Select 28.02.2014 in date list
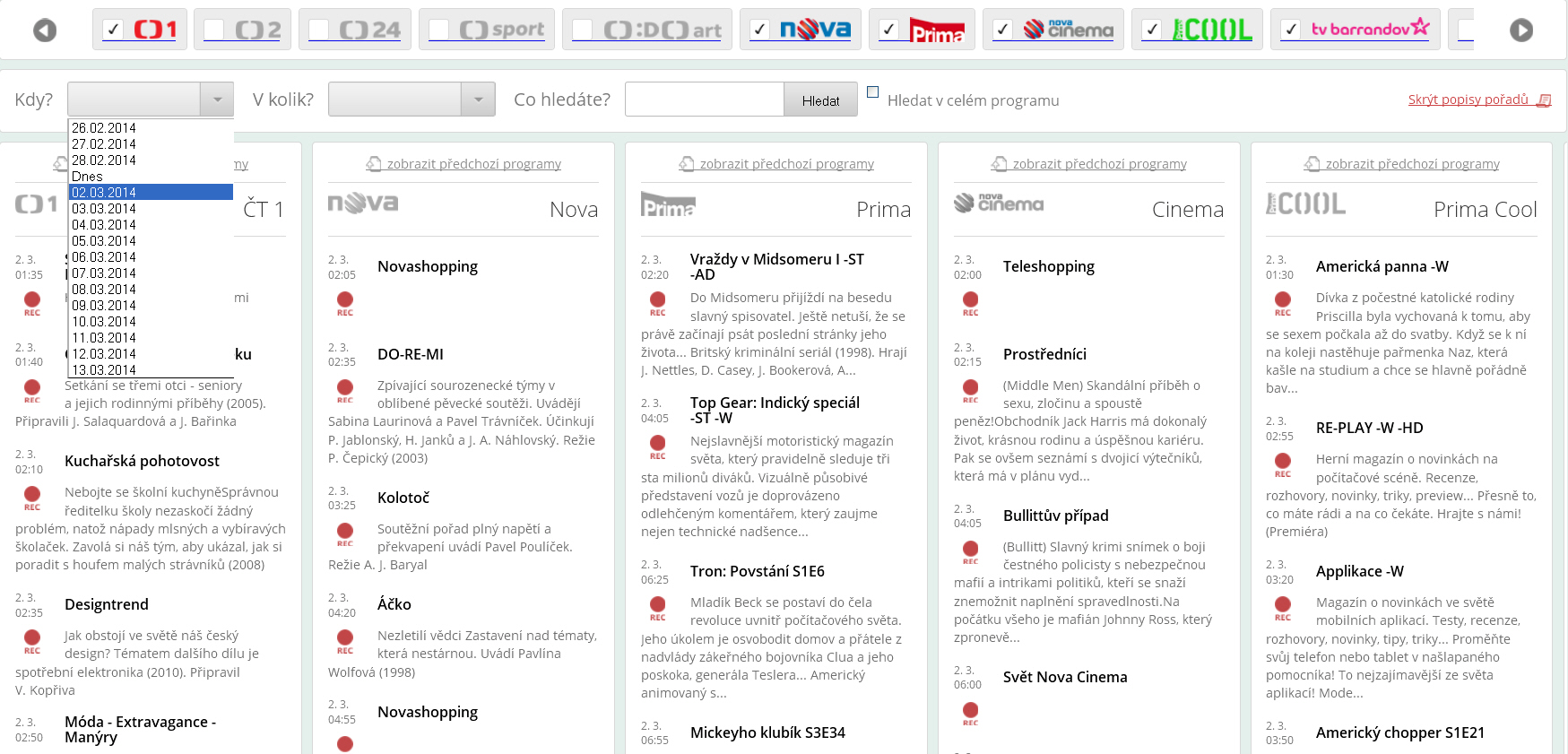The height and width of the screenshot is (754, 1568). coord(151,160)
